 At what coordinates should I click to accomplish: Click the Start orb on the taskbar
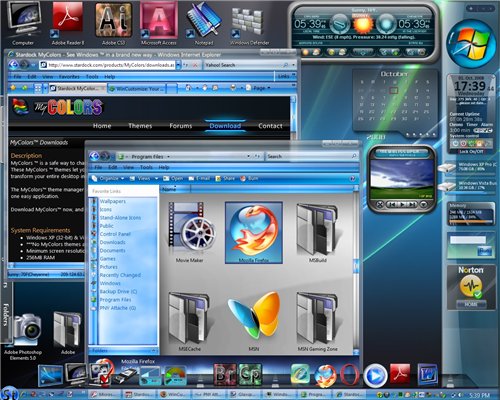[9, 393]
